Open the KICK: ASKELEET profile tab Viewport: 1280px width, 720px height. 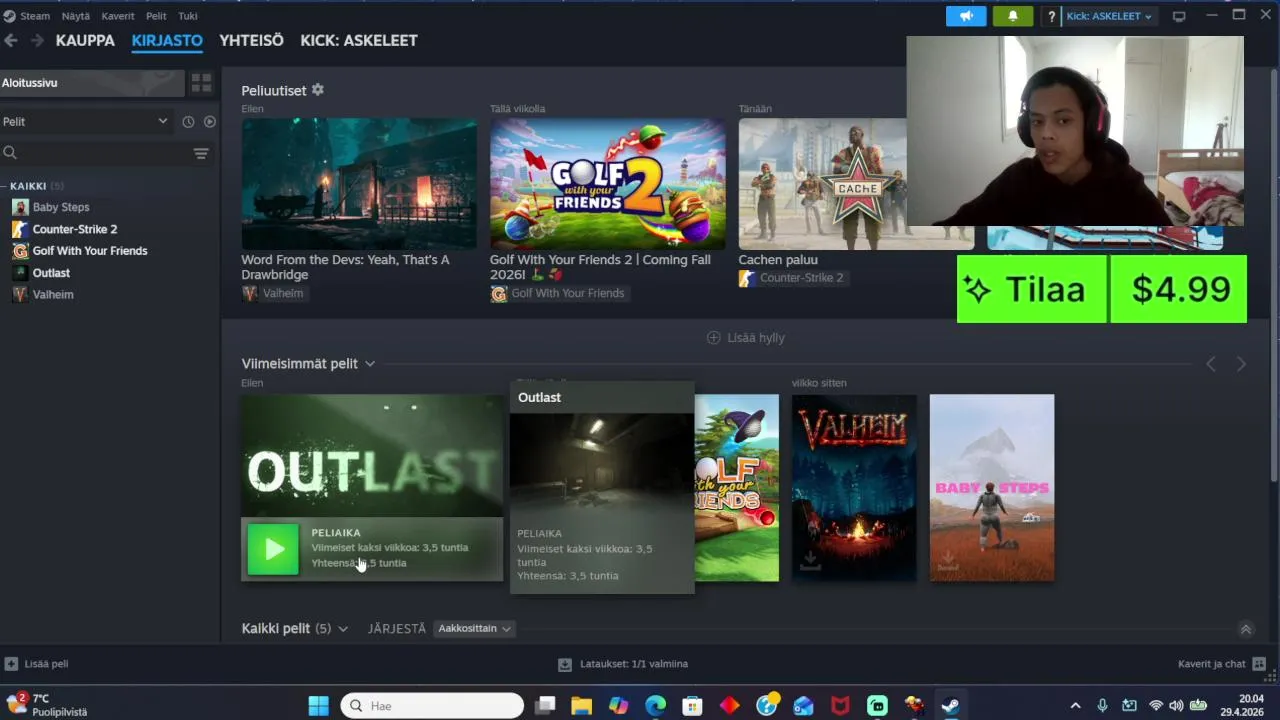pyautogui.click(x=359, y=40)
